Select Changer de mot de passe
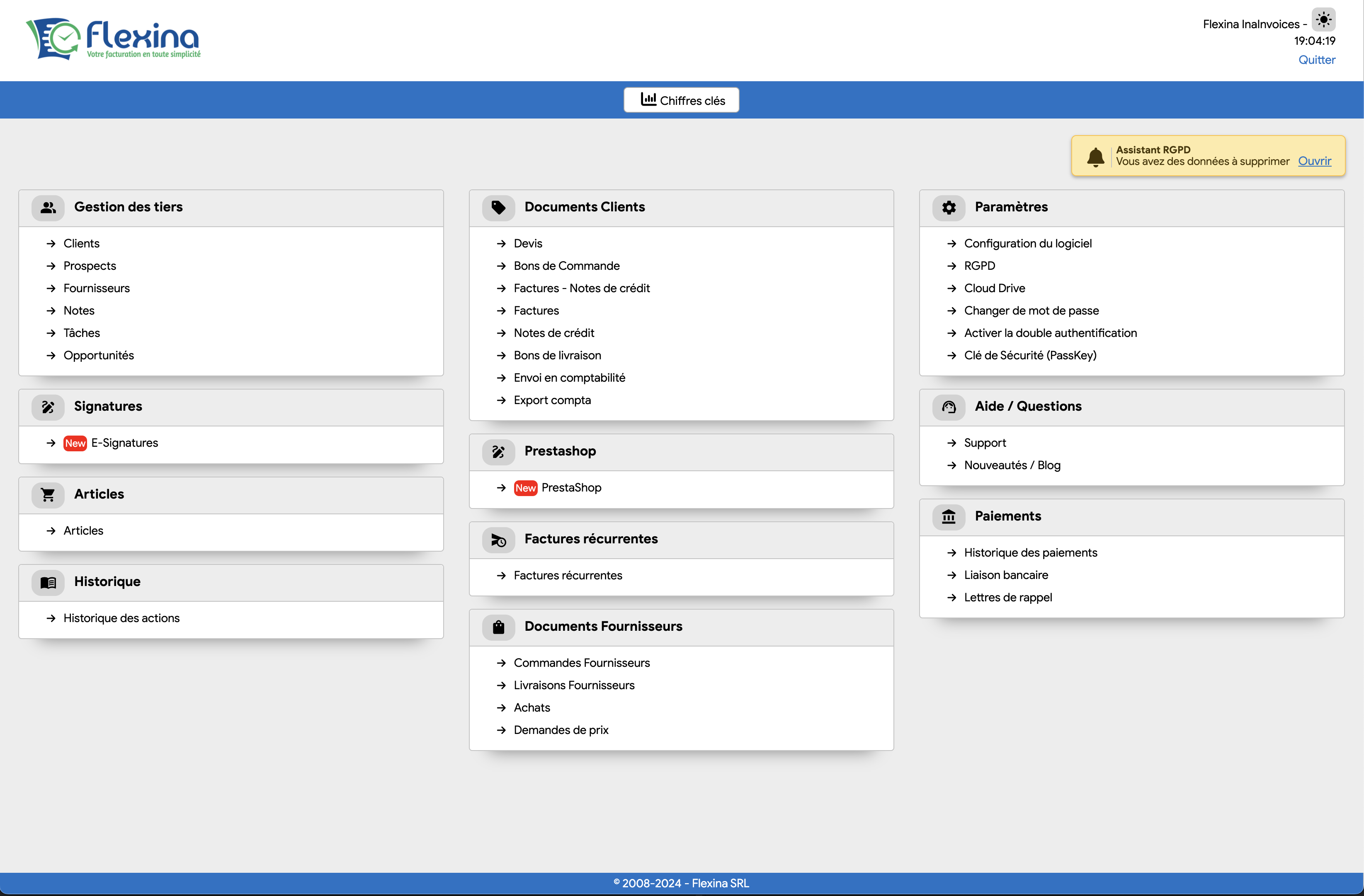1364x896 pixels. [x=1031, y=310]
